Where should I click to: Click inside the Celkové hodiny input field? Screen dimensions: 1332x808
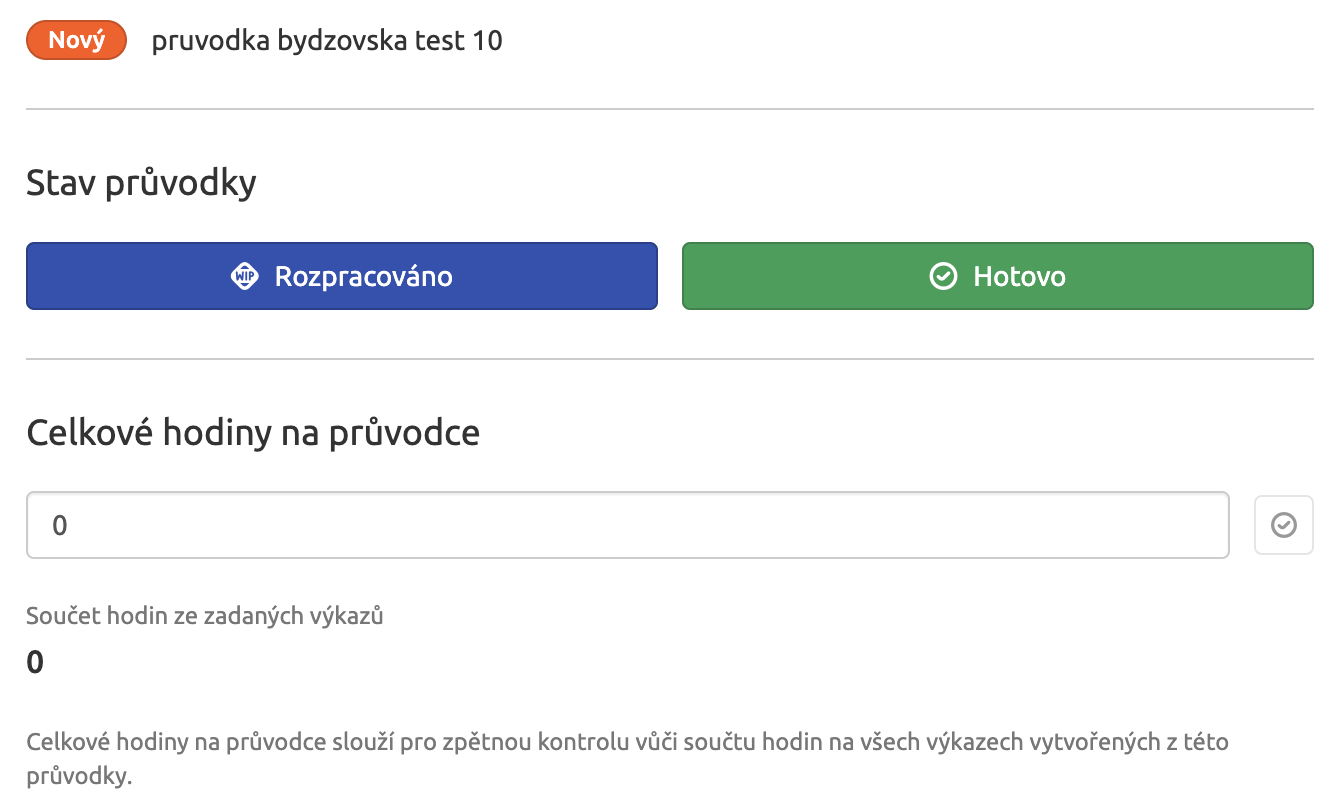[628, 524]
